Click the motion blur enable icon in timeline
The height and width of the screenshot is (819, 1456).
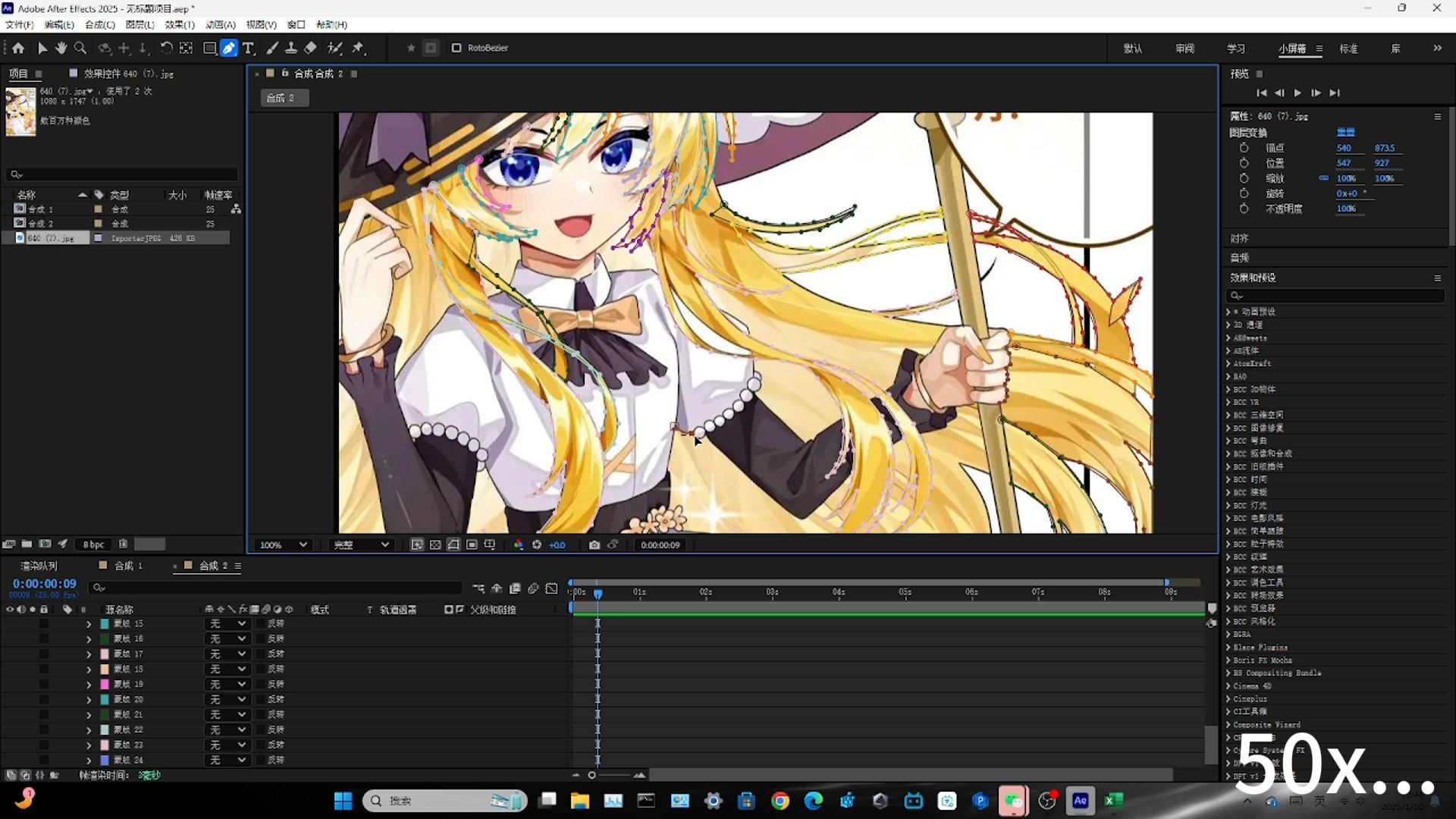pyautogui.click(x=533, y=588)
